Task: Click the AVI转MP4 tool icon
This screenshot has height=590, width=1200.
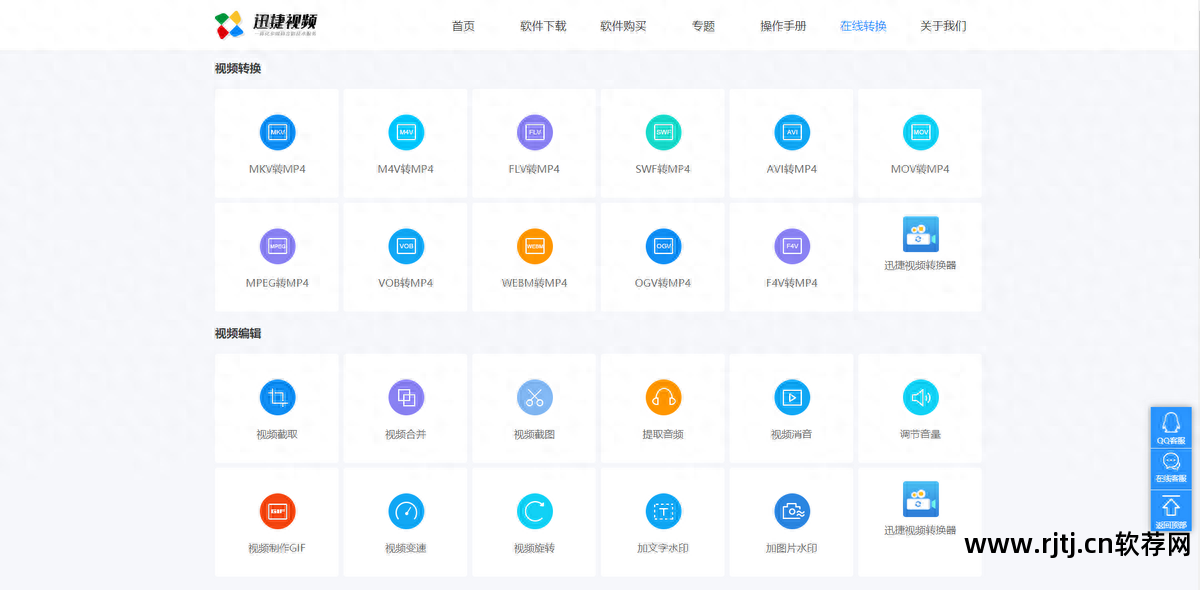Action: 791,132
